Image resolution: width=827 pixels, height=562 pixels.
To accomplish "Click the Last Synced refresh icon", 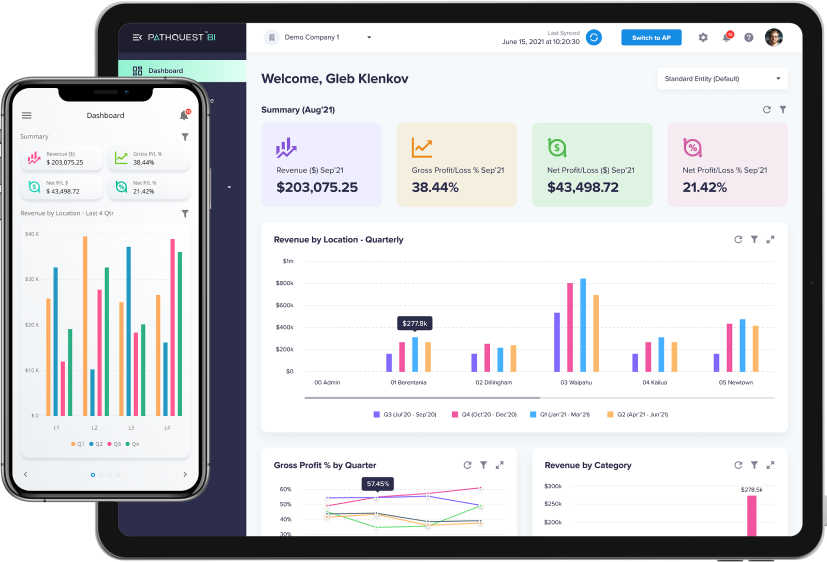I will click(594, 37).
